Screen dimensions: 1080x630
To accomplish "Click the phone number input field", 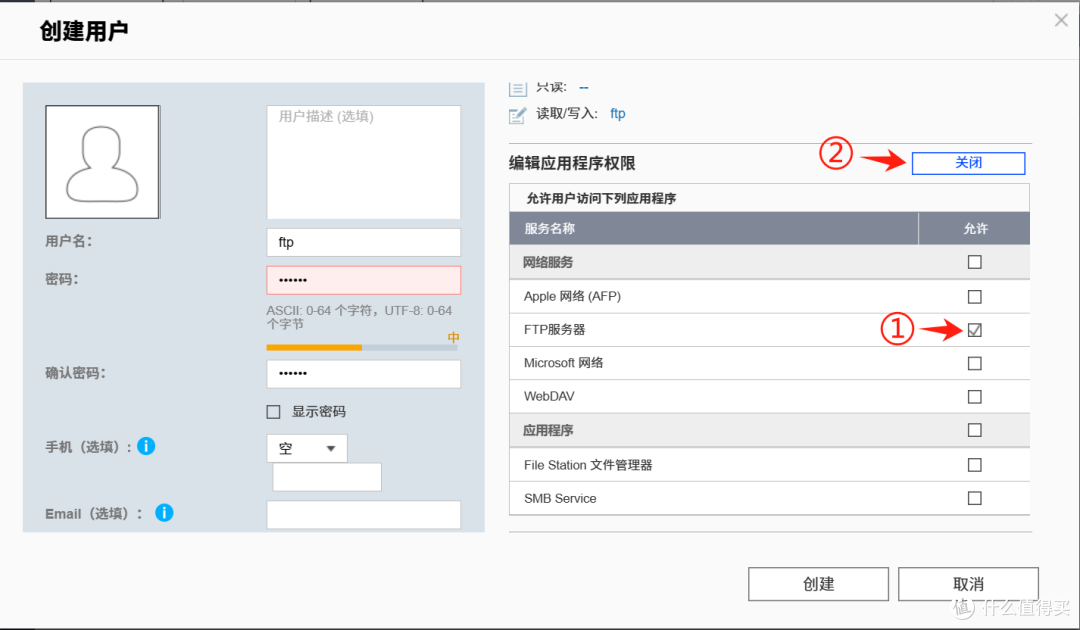I will point(327,477).
